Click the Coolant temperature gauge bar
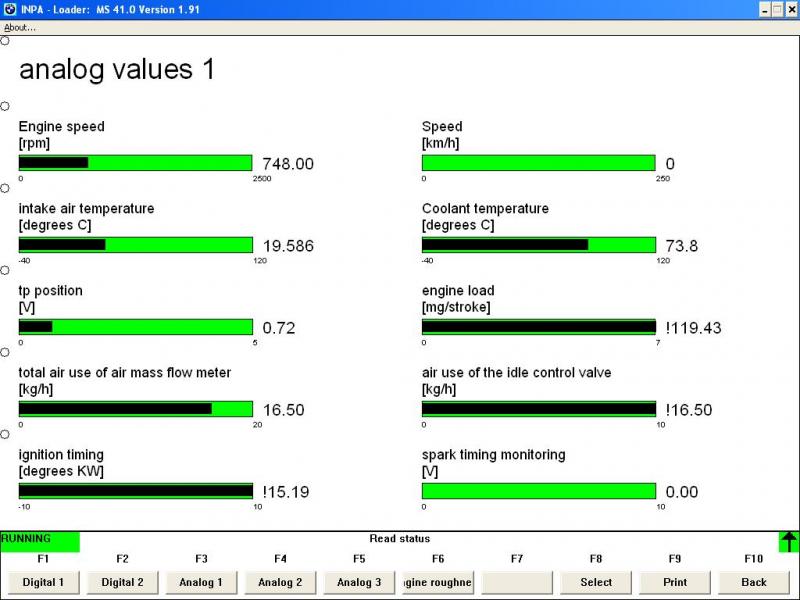 click(538, 245)
